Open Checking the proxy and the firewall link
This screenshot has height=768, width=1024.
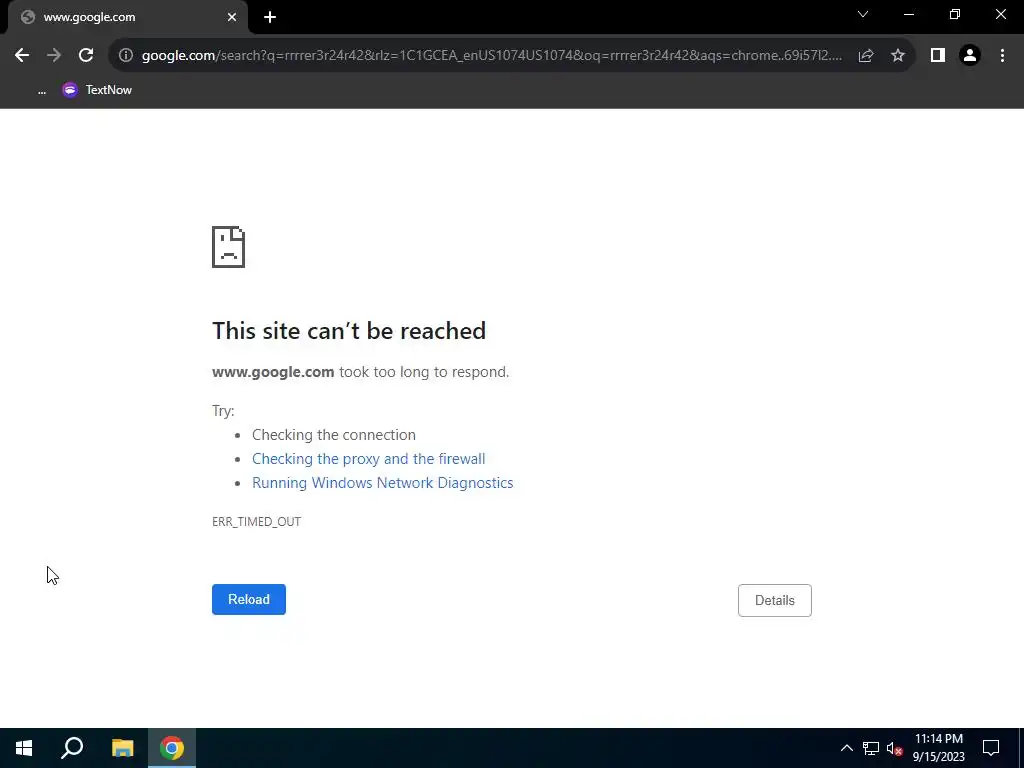pyautogui.click(x=368, y=459)
